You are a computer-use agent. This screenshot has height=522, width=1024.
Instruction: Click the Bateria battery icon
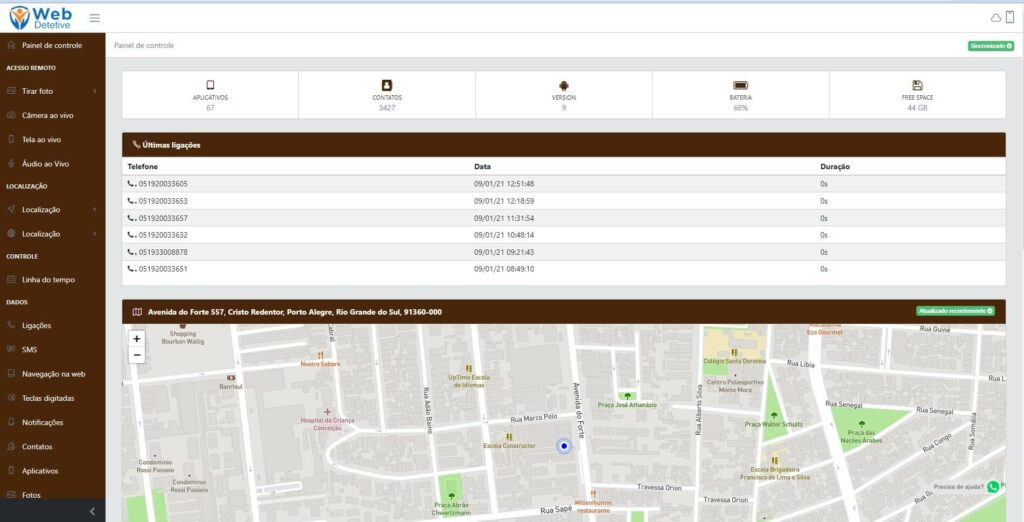740,85
